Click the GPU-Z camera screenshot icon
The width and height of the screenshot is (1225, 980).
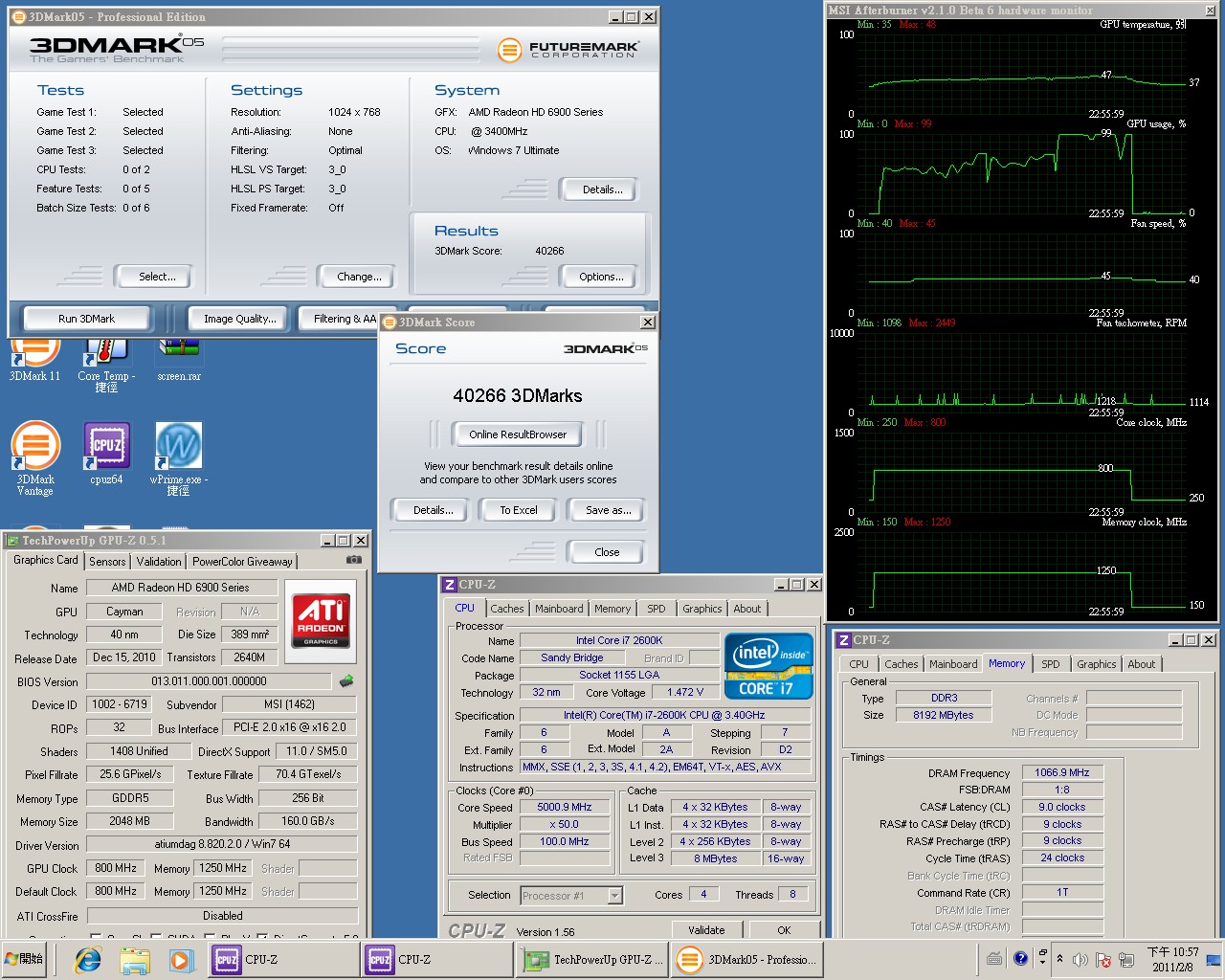click(x=353, y=560)
